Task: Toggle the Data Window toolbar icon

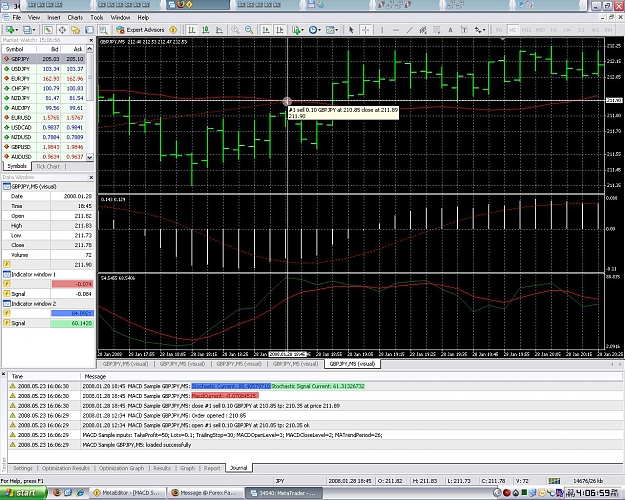Action: [x=62, y=30]
